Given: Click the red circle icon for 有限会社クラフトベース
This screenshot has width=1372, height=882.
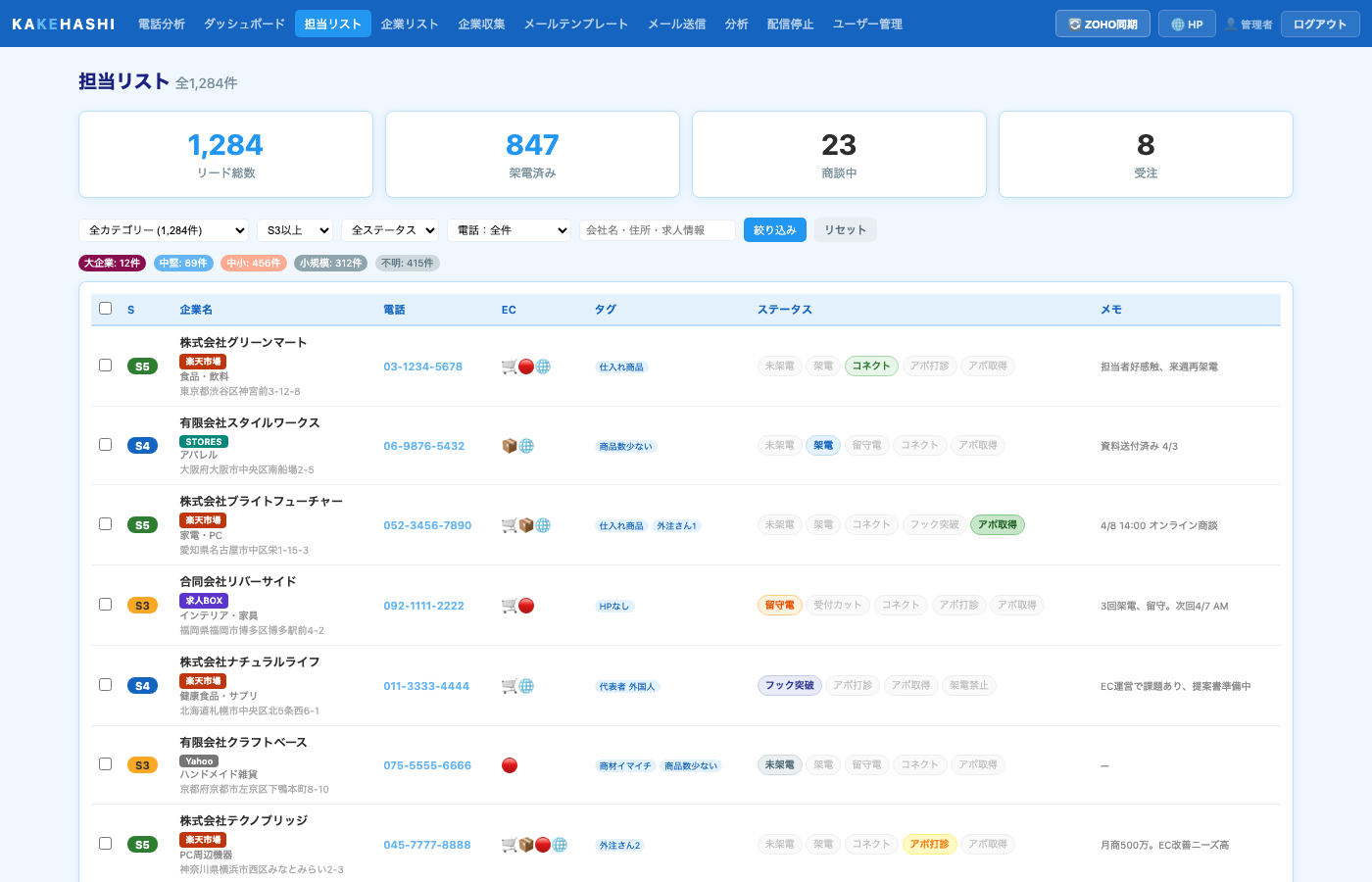Looking at the screenshot, I should [509, 764].
